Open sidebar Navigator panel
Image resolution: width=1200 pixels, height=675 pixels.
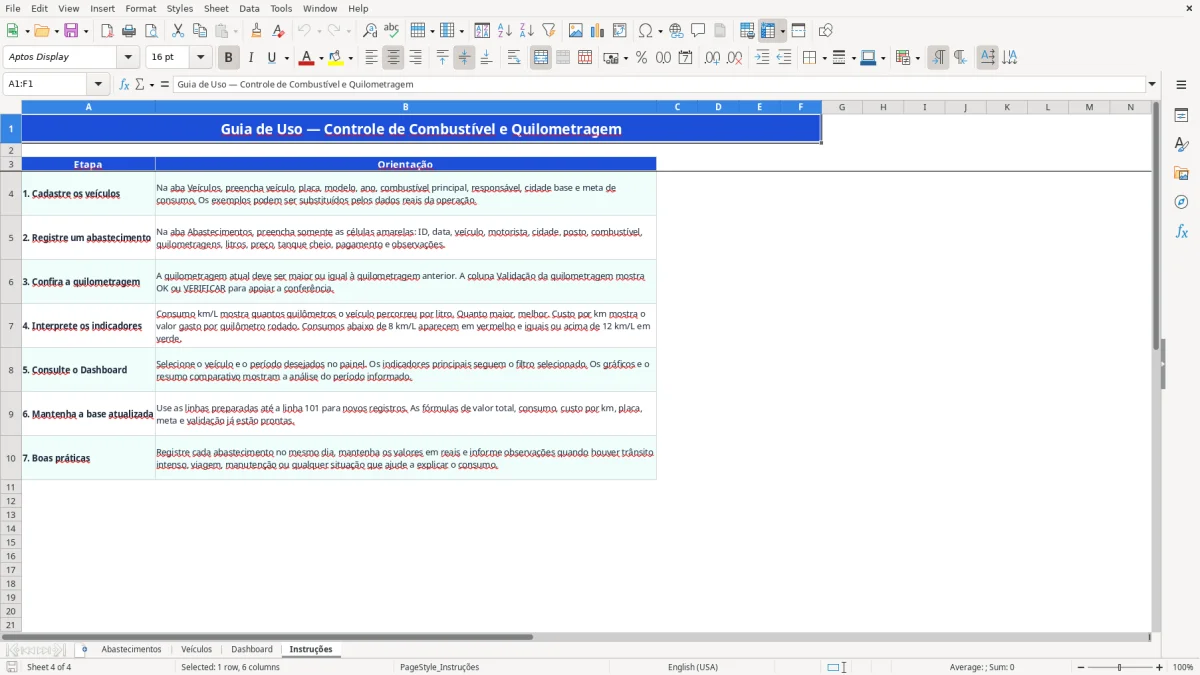coord(1181,202)
